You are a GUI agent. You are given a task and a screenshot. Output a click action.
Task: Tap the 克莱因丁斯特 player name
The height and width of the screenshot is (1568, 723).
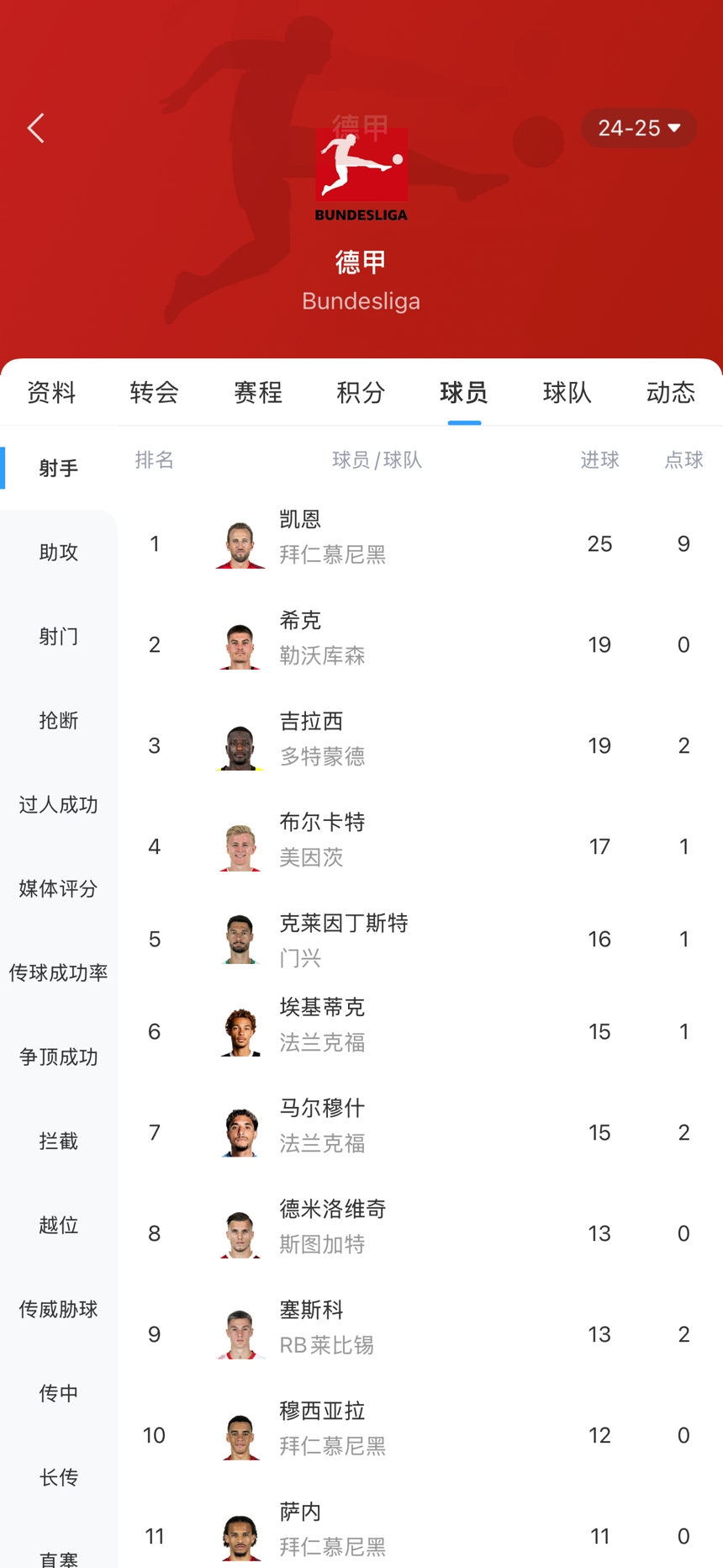[343, 923]
